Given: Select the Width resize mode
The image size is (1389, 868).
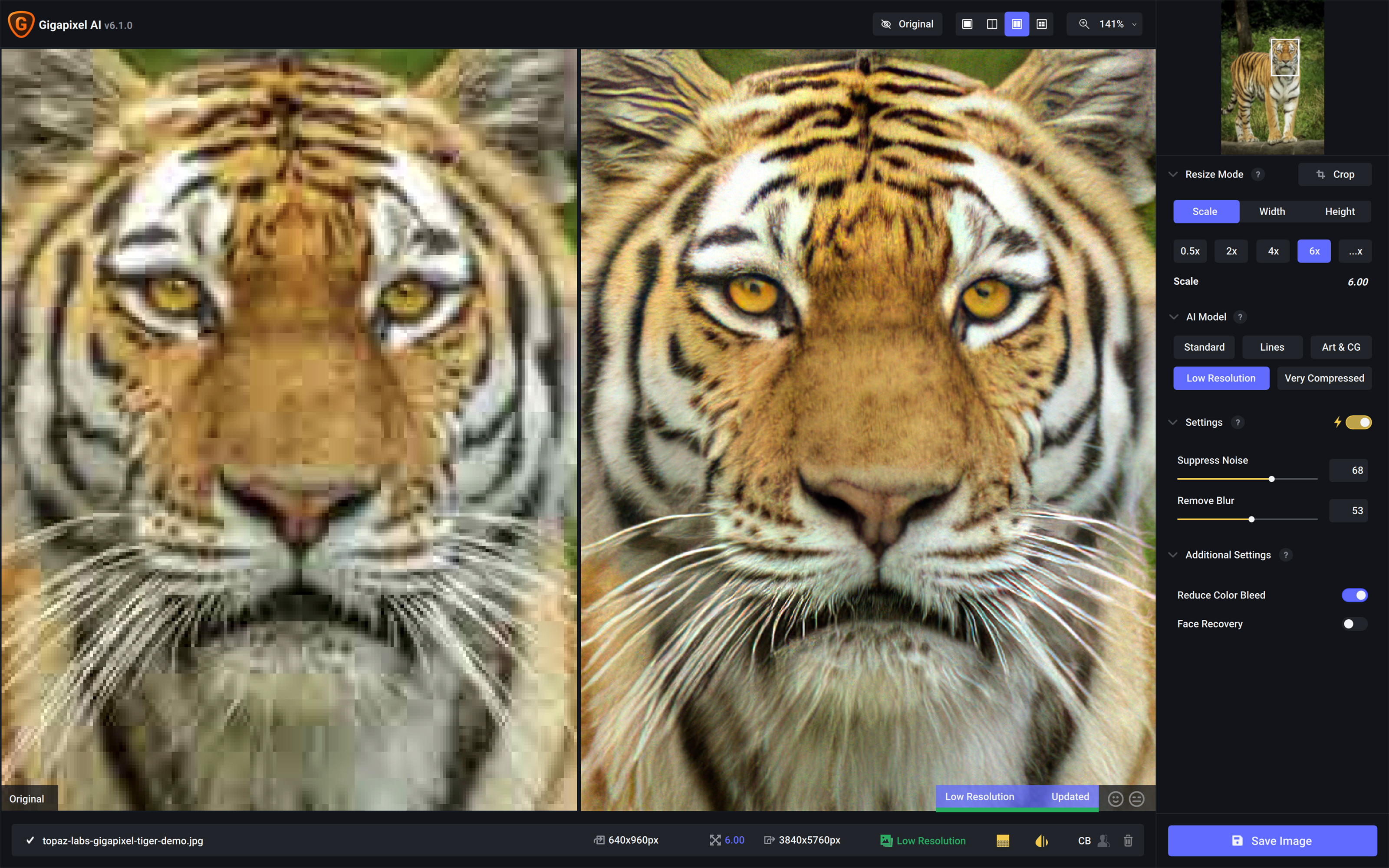Looking at the screenshot, I should click(1272, 211).
